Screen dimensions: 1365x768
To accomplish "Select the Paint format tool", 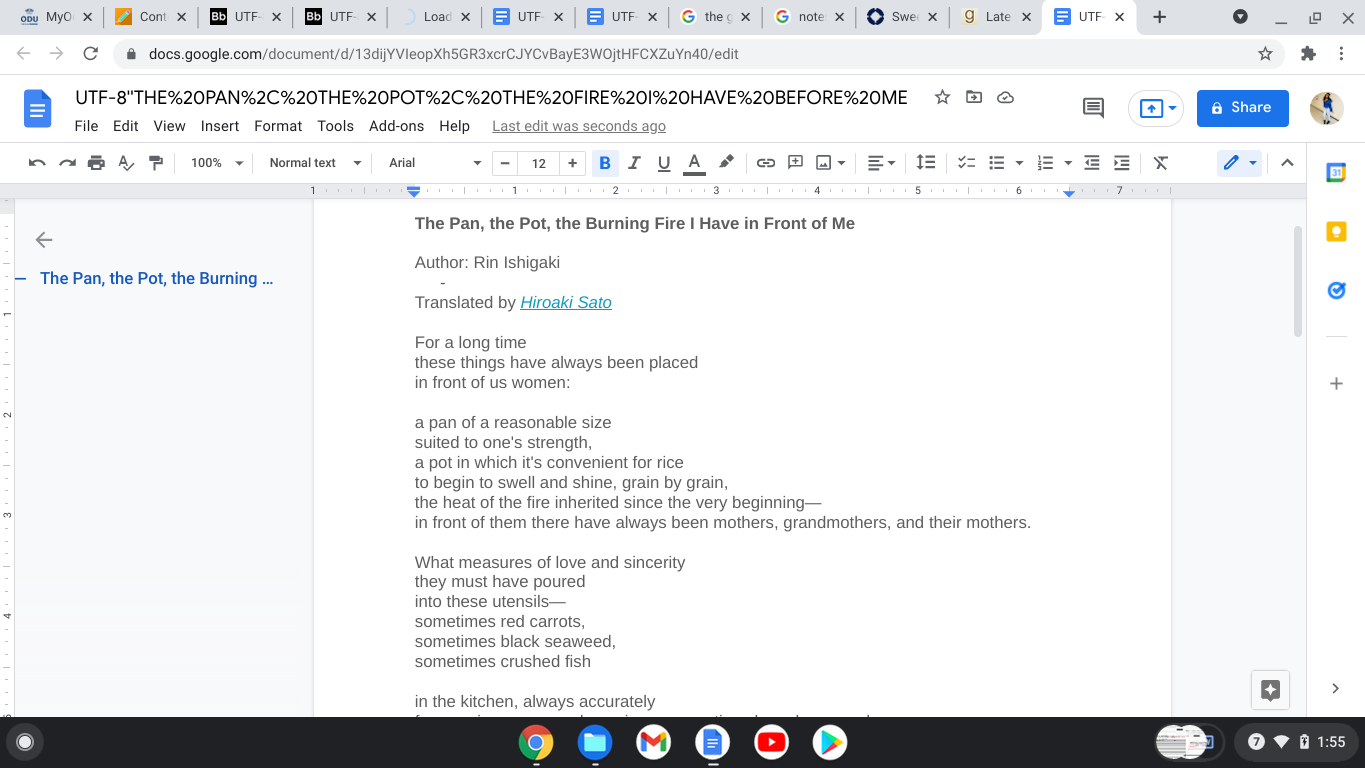I will (155, 163).
